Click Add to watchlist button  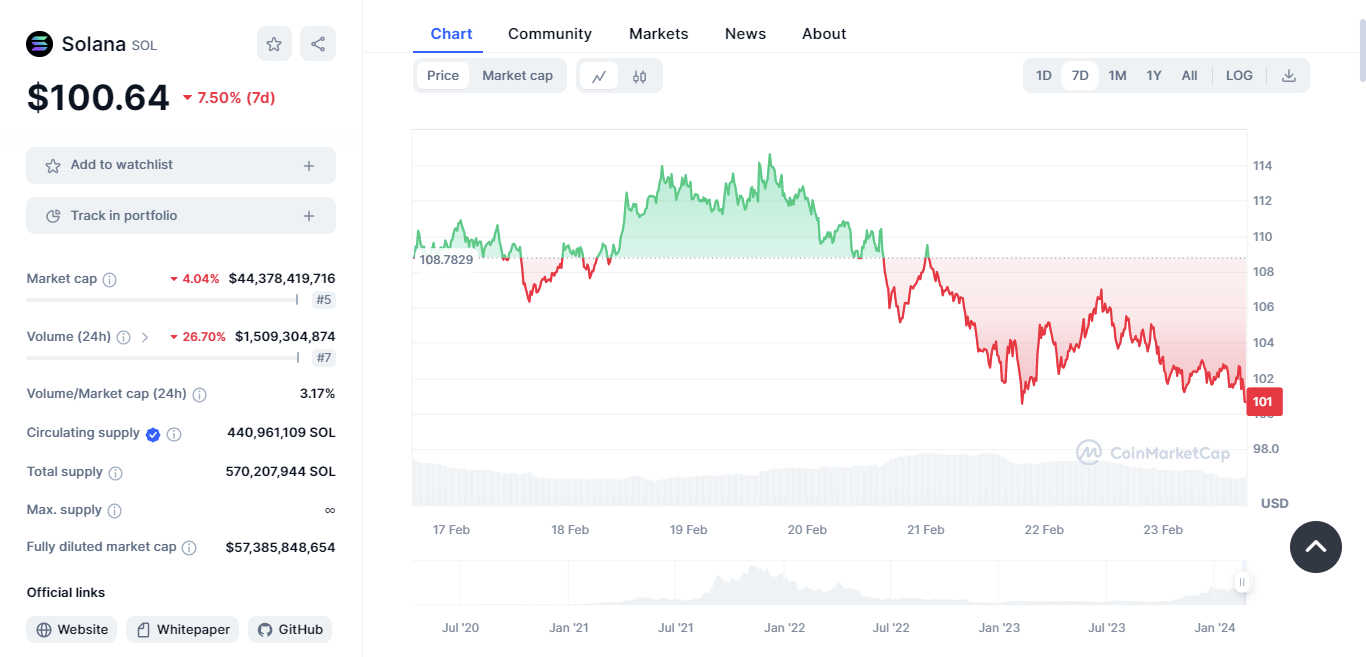tap(181, 166)
